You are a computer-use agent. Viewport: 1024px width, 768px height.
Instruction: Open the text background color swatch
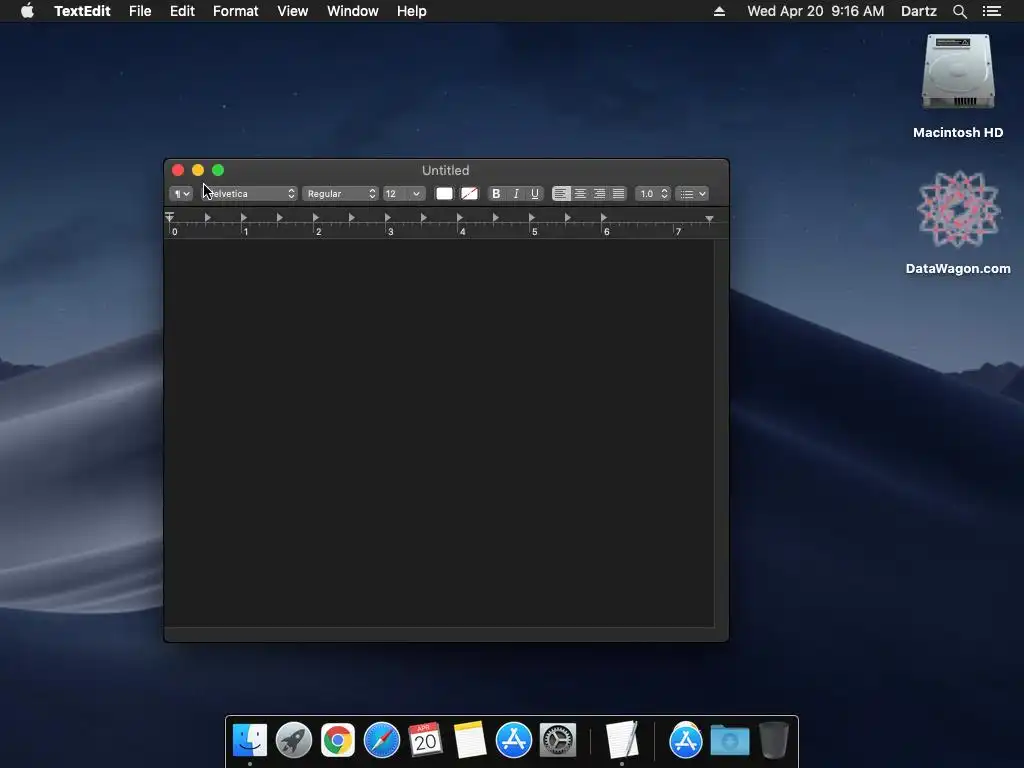click(469, 194)
